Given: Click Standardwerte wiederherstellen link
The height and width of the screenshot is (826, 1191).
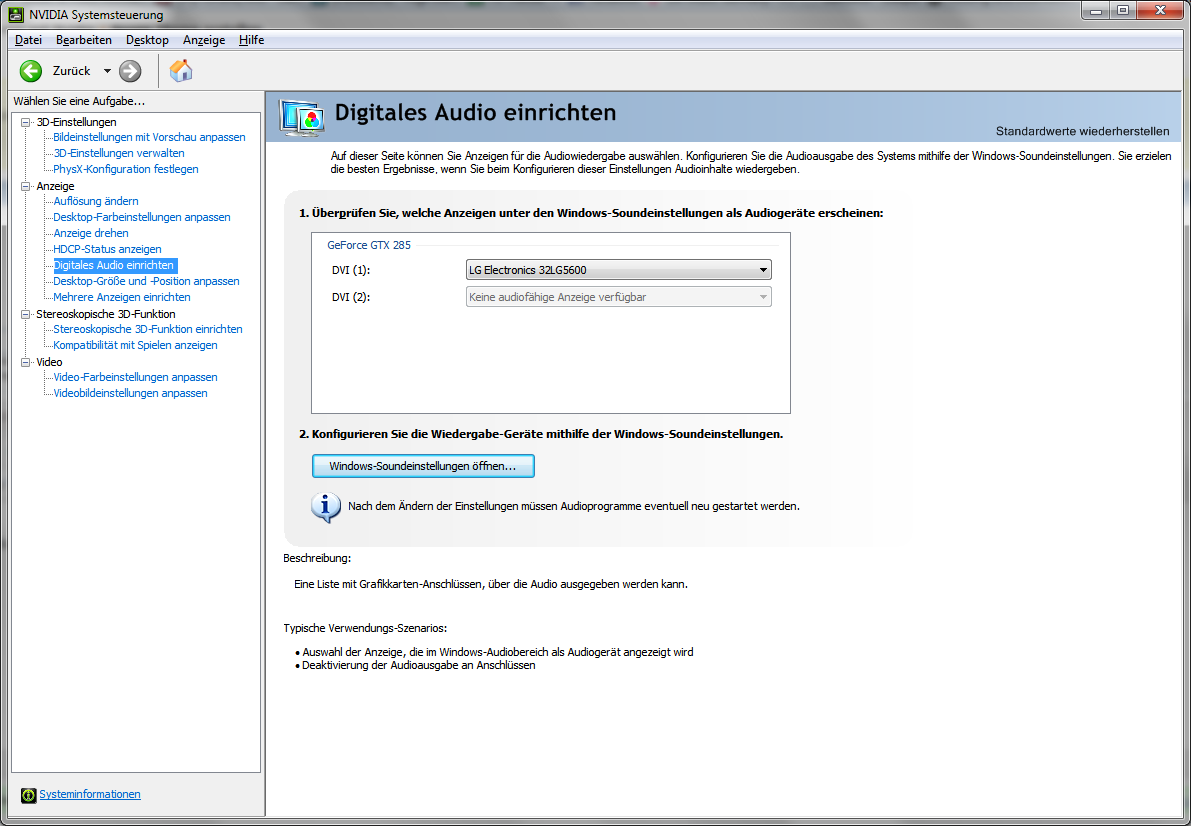Looking at the screenshot, I should point(1082,131).
